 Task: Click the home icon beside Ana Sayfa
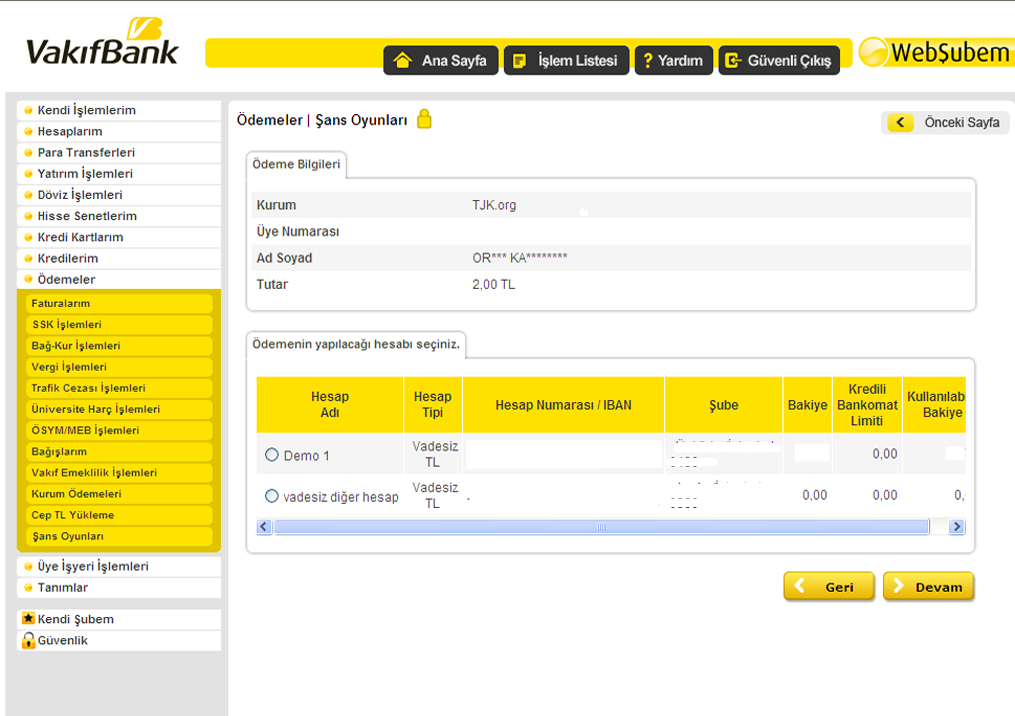tap(403, 60)
